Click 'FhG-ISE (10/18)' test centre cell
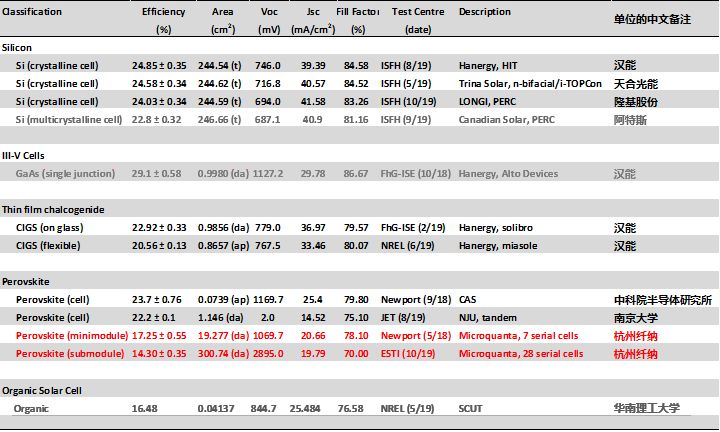Screen dimensions: 720x432 coord(416,174)
